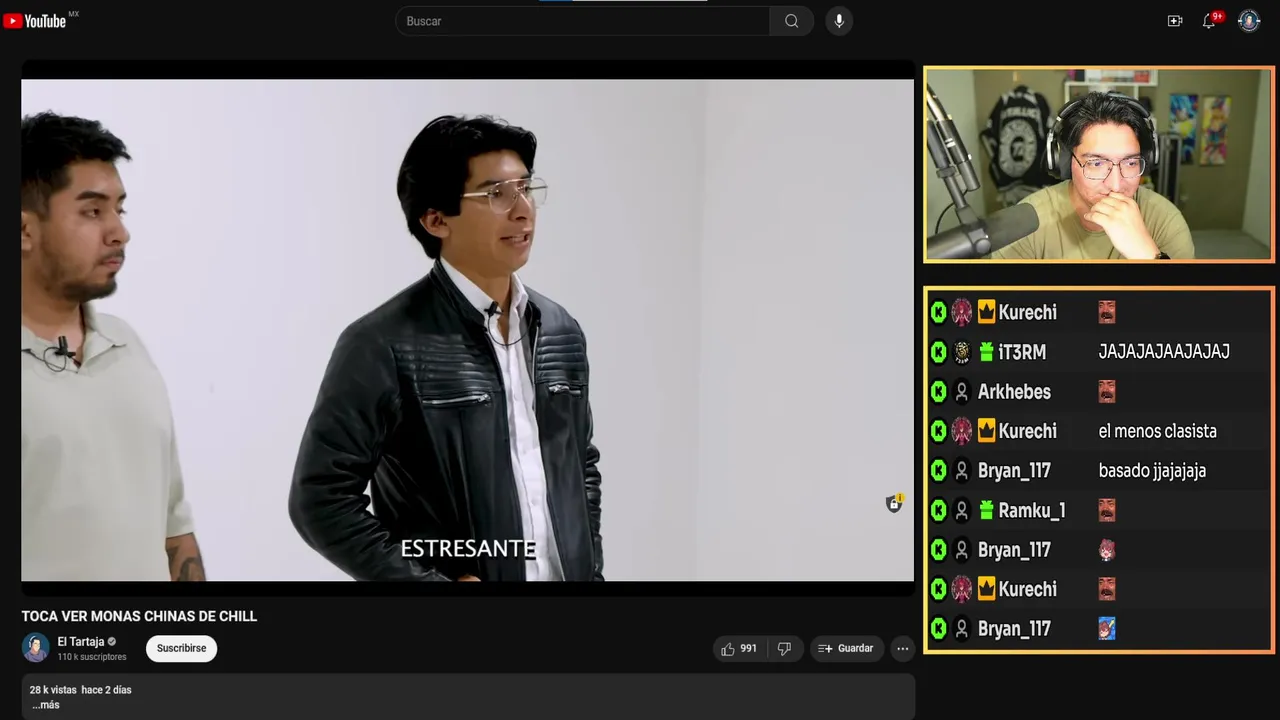
Task: Expand description with ...más
Action: tap(46, 705)
